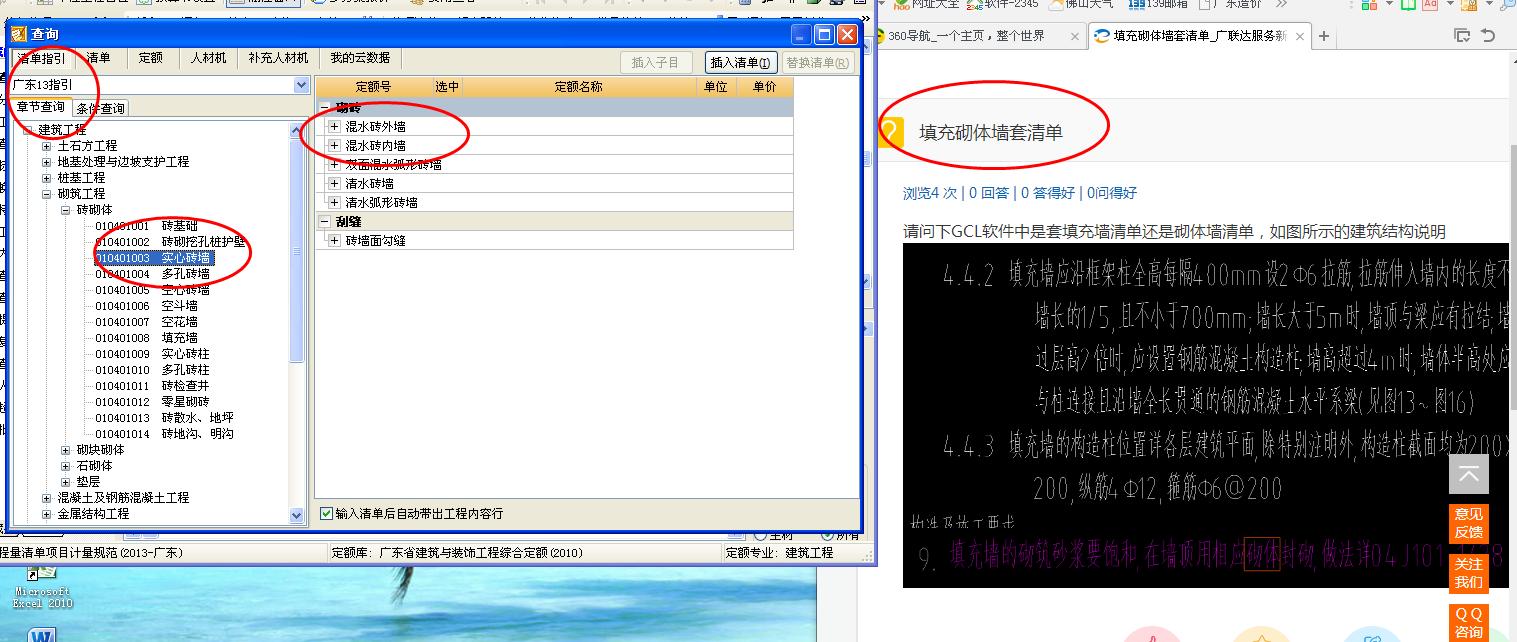
Task: Open the 我的云数据 tab
Action: [360, 58]
